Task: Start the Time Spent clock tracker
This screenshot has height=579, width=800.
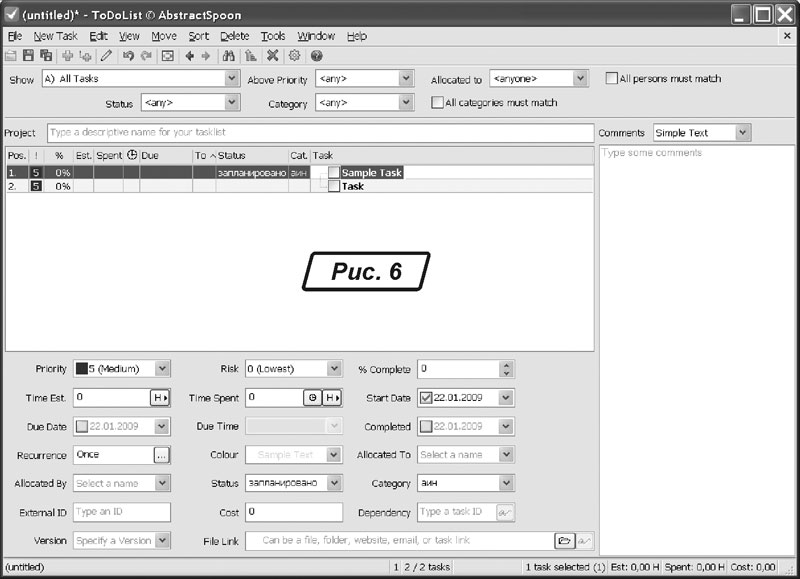Action: point(313,398)
